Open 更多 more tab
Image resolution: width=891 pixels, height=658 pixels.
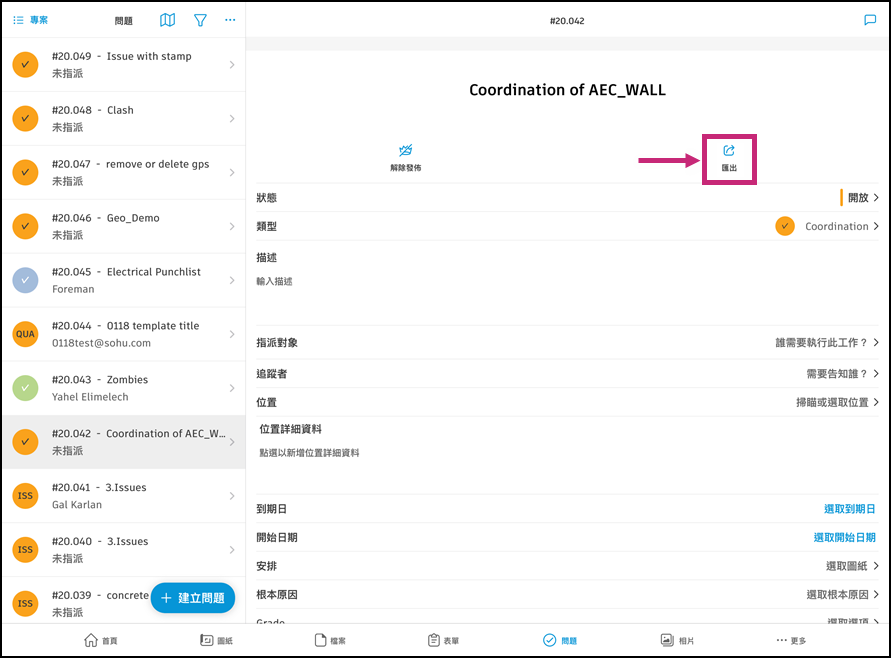[792, 640]
